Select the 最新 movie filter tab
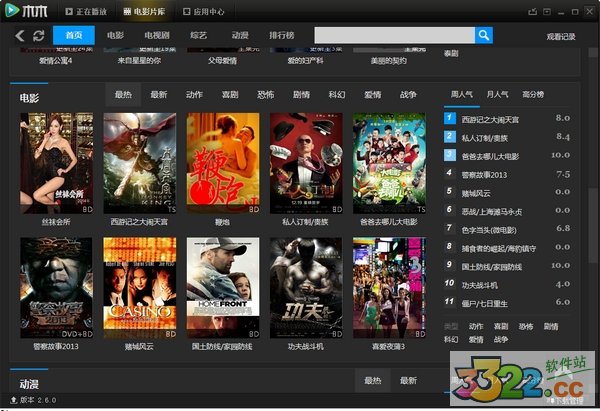This screenshot has height=411, width=600. [x=158, y=95]
